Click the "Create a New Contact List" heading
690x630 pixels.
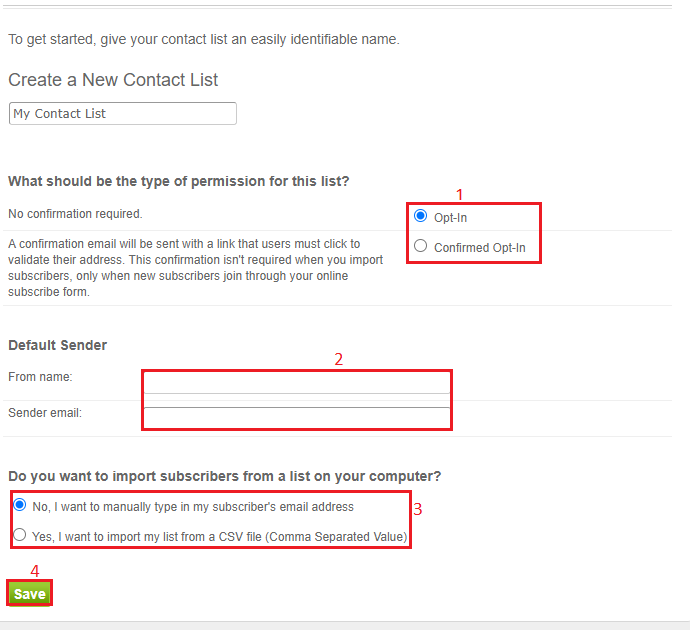tap(113, 80)
